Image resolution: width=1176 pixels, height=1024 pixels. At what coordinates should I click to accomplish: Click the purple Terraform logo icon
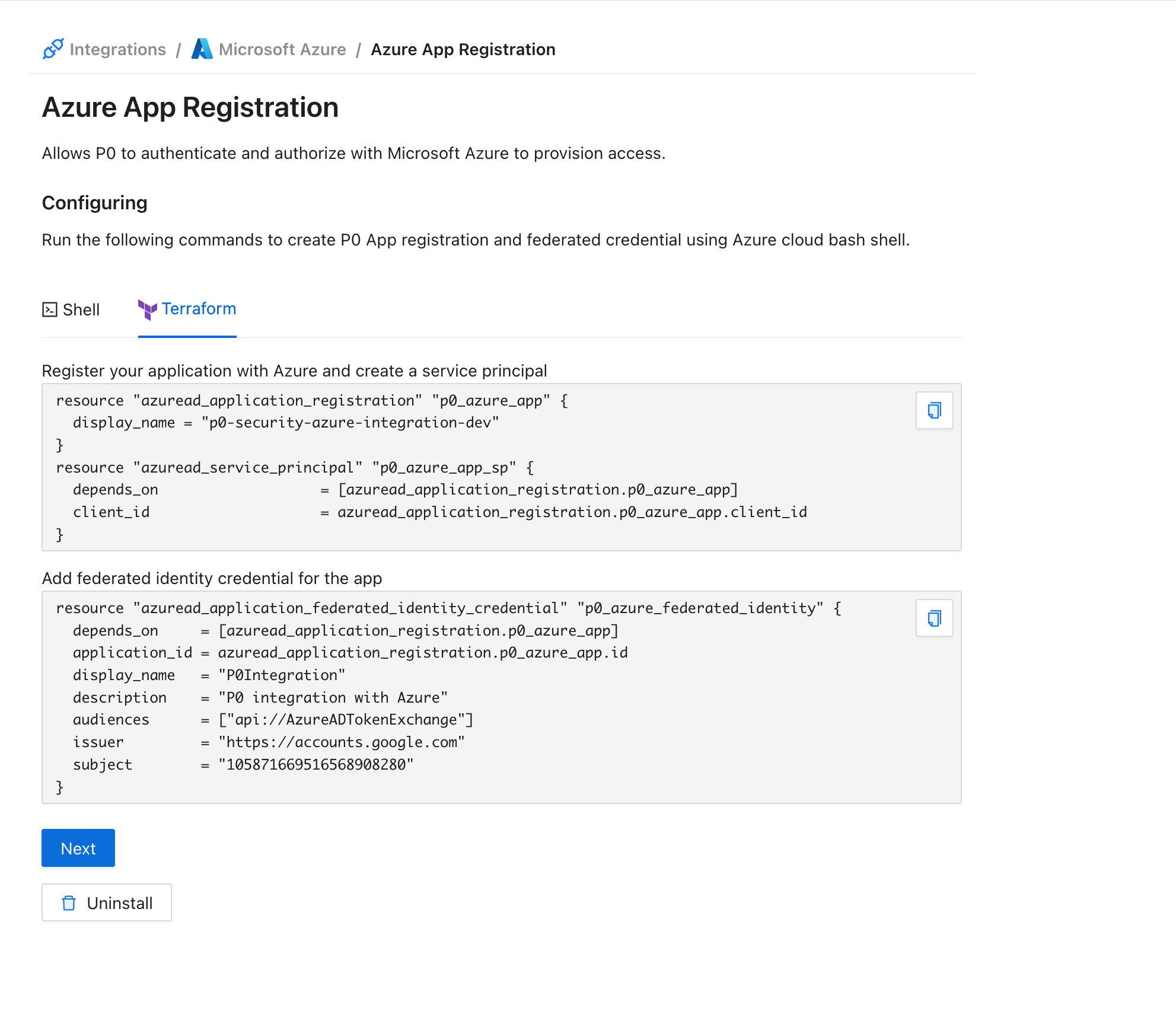(147, 309)
